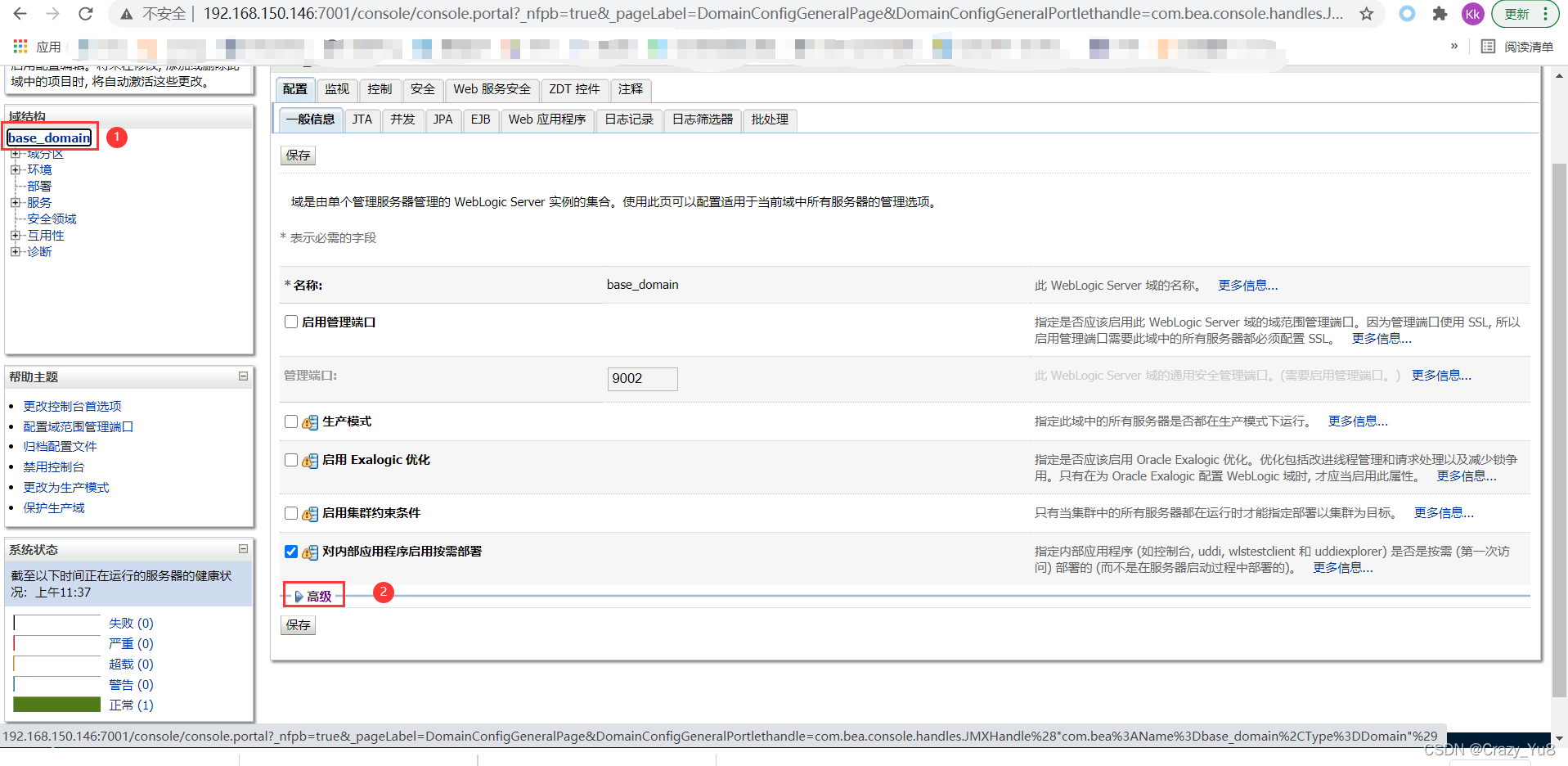This screenshot has height=766, width=1568.
Task: Open the 归档配置文件 help link
Action: [60, 446]
